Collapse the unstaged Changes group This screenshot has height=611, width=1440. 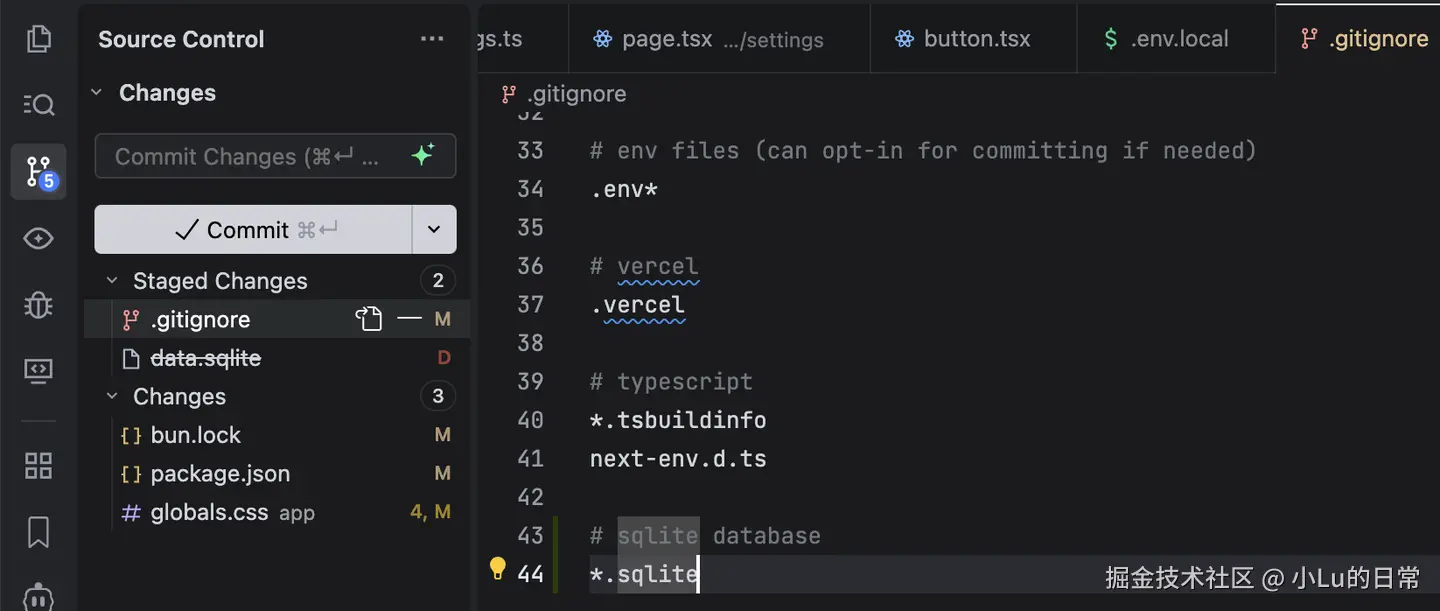click(x=112, y=397)
